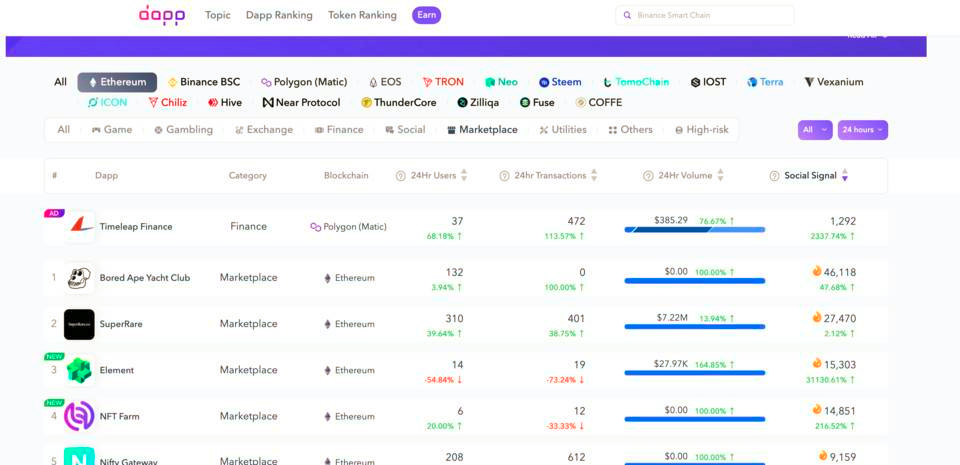Sort by 24Hr Volume column arrows

coord(720,176)
